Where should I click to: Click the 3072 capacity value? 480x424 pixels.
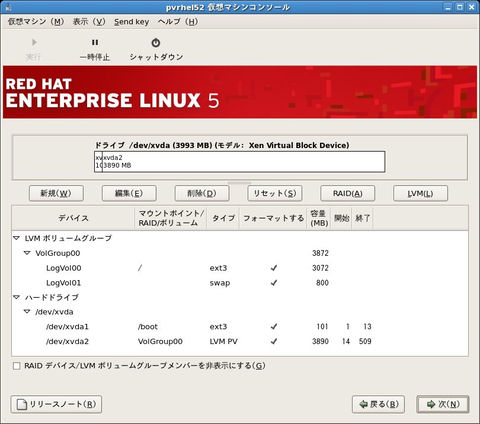[x=320, y=268]
